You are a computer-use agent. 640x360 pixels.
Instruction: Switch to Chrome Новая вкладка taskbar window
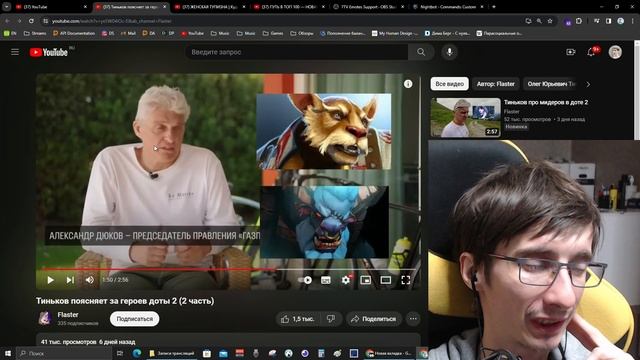point(389,353)
